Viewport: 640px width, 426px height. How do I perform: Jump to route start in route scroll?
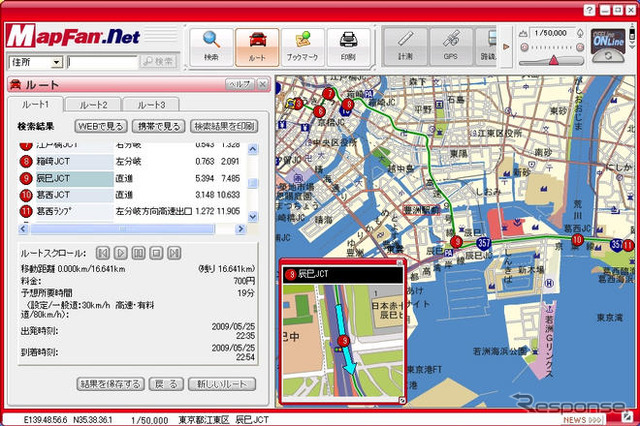click(103, 253)
